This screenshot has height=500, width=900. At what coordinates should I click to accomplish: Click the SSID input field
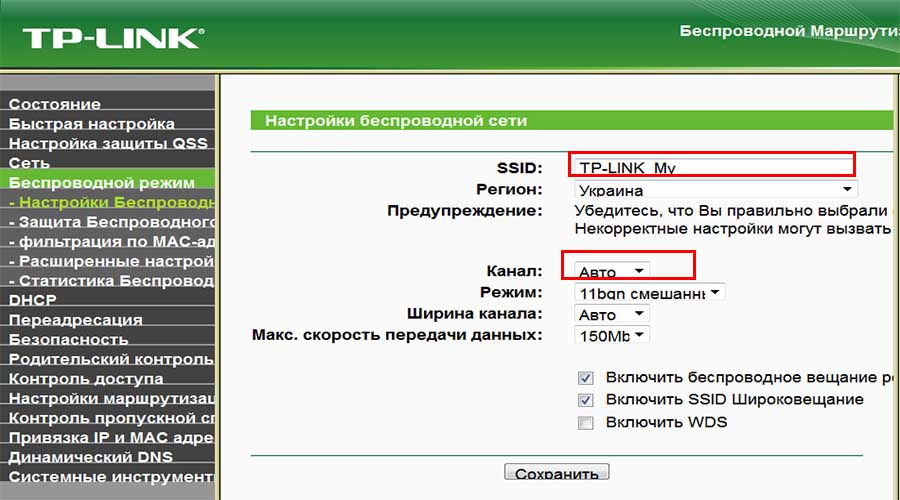(x=714, y=167)
